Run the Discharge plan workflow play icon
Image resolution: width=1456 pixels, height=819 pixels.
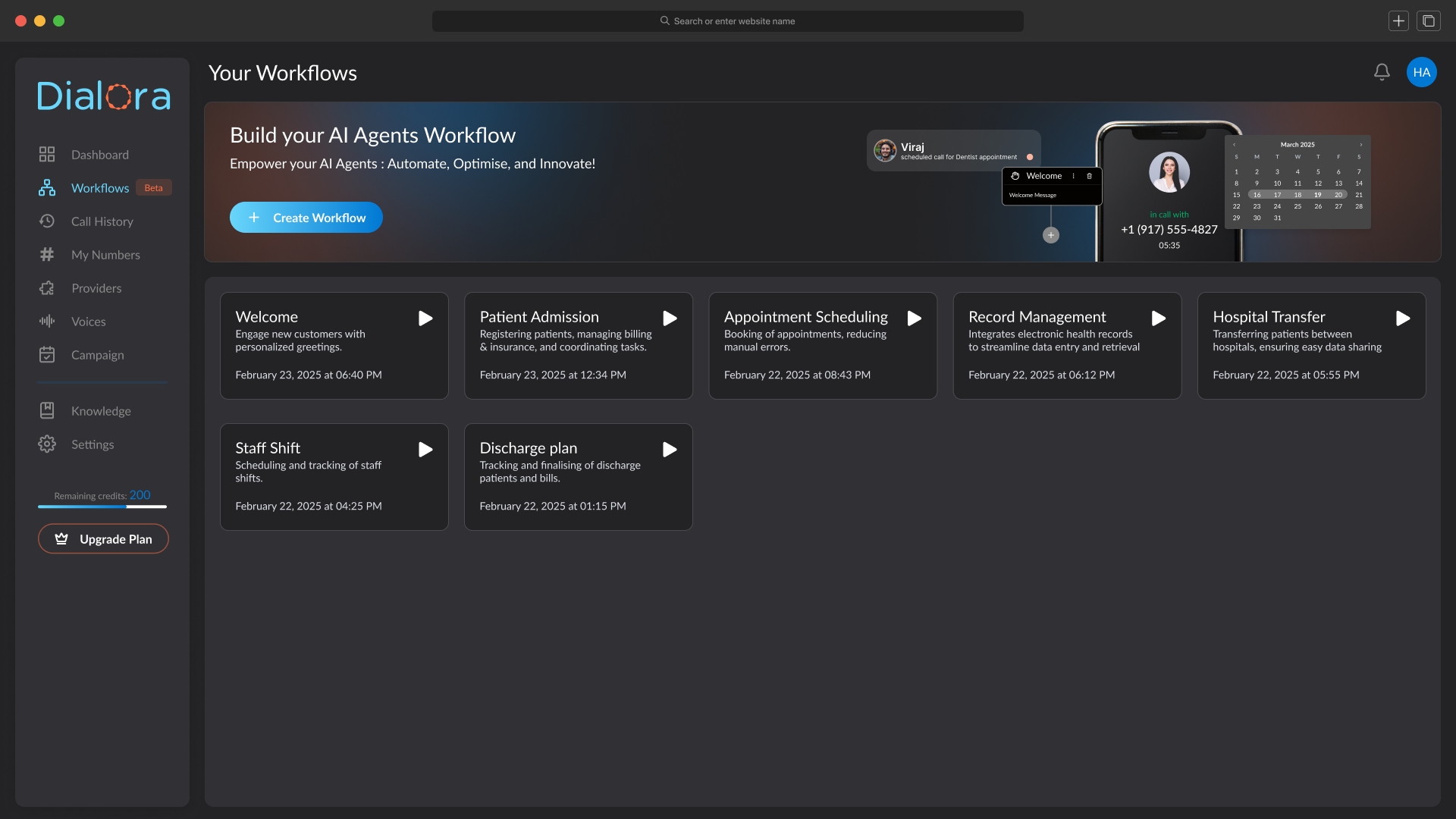coord(670,450)
